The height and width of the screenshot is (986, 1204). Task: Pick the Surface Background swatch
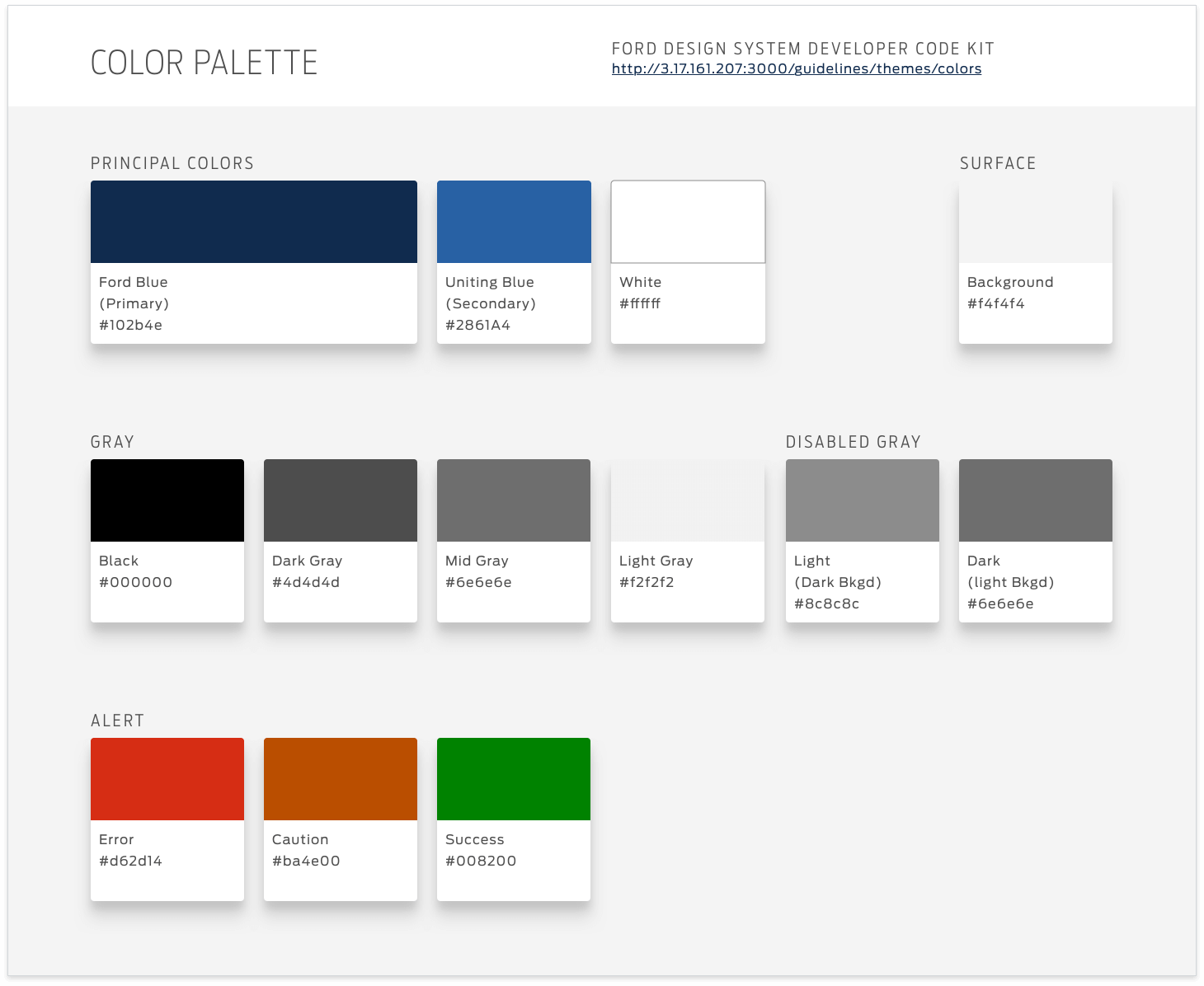[1036, 222]
